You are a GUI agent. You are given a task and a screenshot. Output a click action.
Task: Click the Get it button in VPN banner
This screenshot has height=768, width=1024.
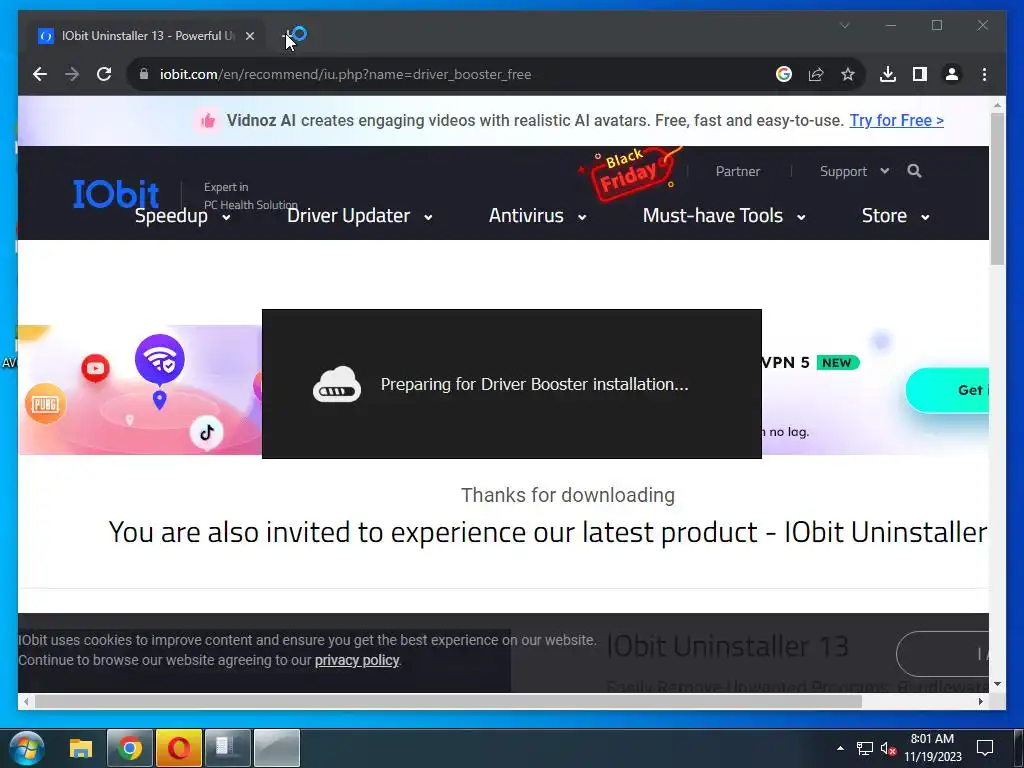click(947, 390)
